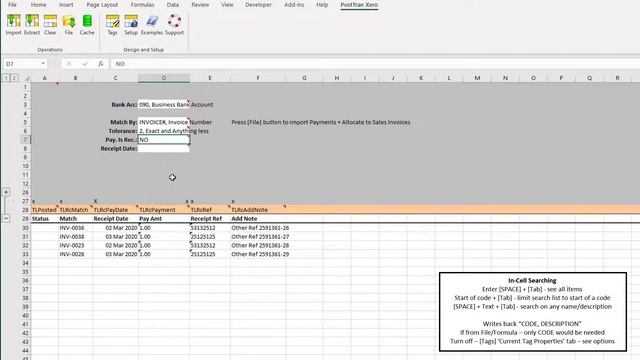Select the empty Receipt Date input cell

pos(164,149)
